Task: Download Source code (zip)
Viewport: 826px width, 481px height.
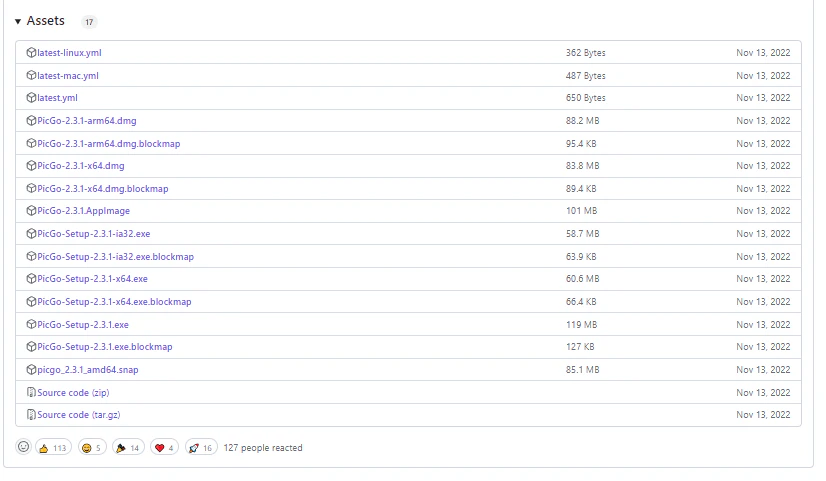Action: [73, 392]
